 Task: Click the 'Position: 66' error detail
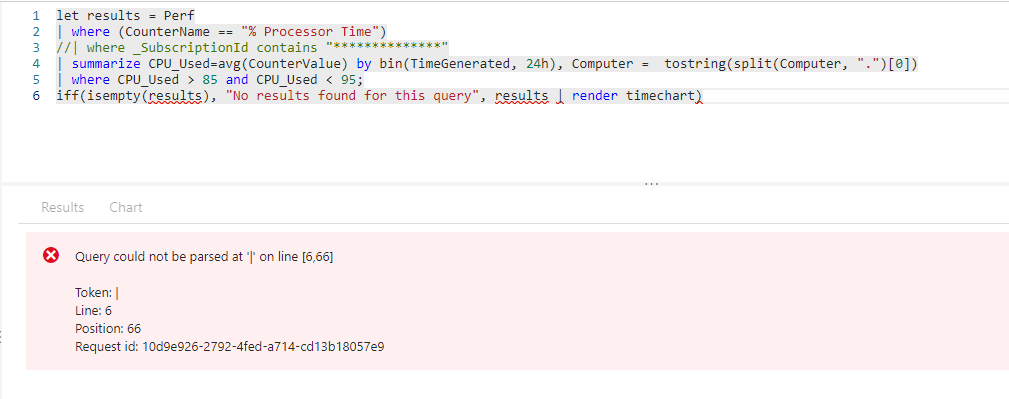(107, 329)
